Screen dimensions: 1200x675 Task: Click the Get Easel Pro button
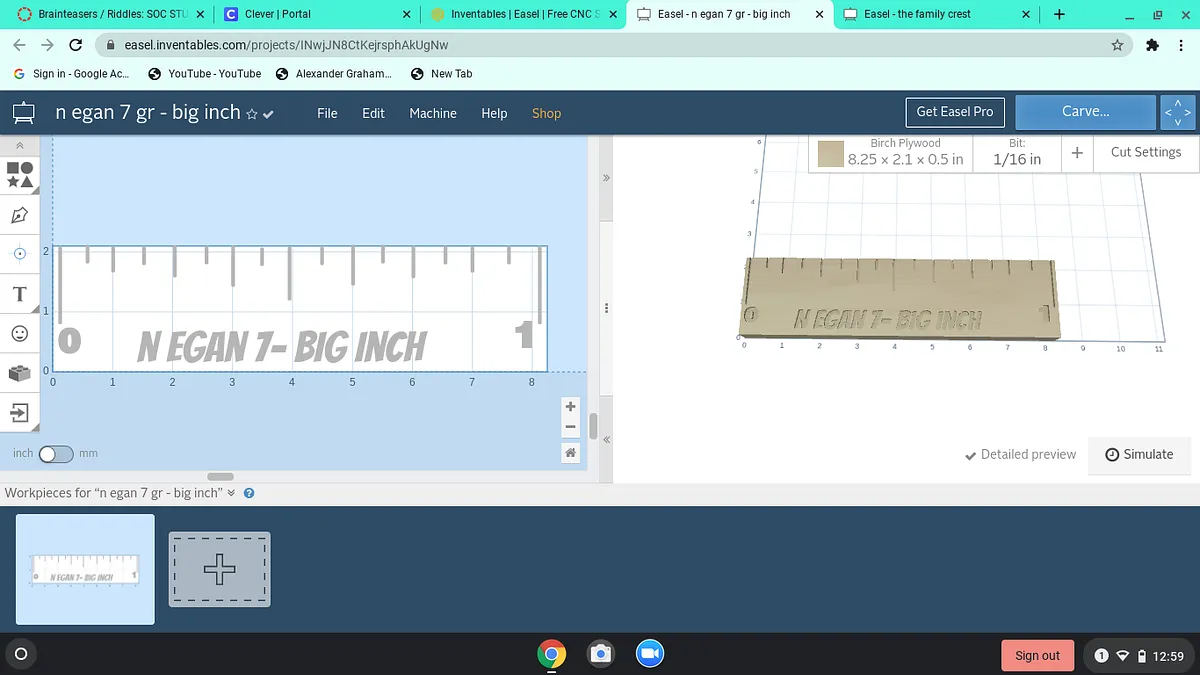[954, 112]
